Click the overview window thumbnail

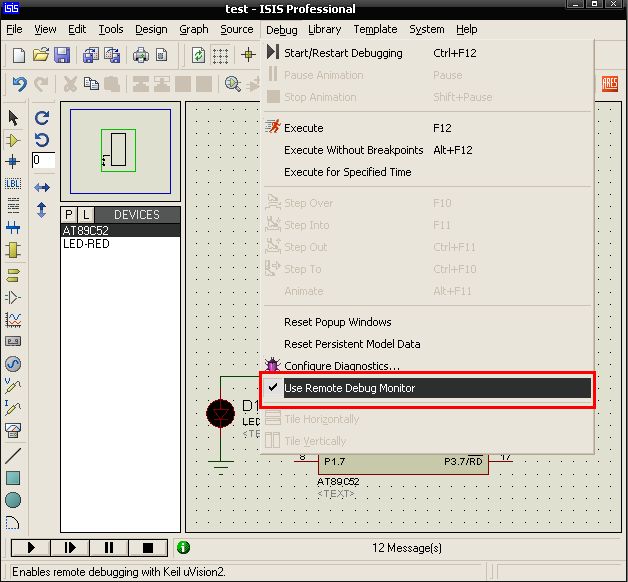(120, 151)
